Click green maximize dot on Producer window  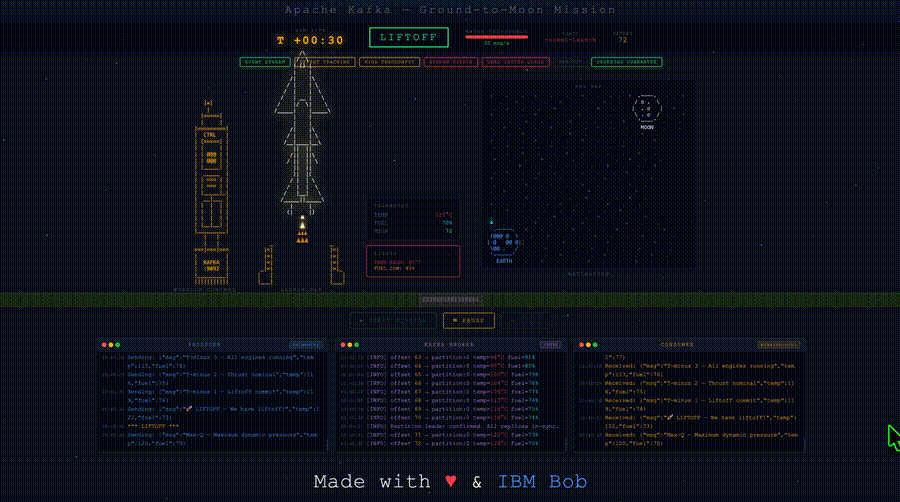point(118,345)
